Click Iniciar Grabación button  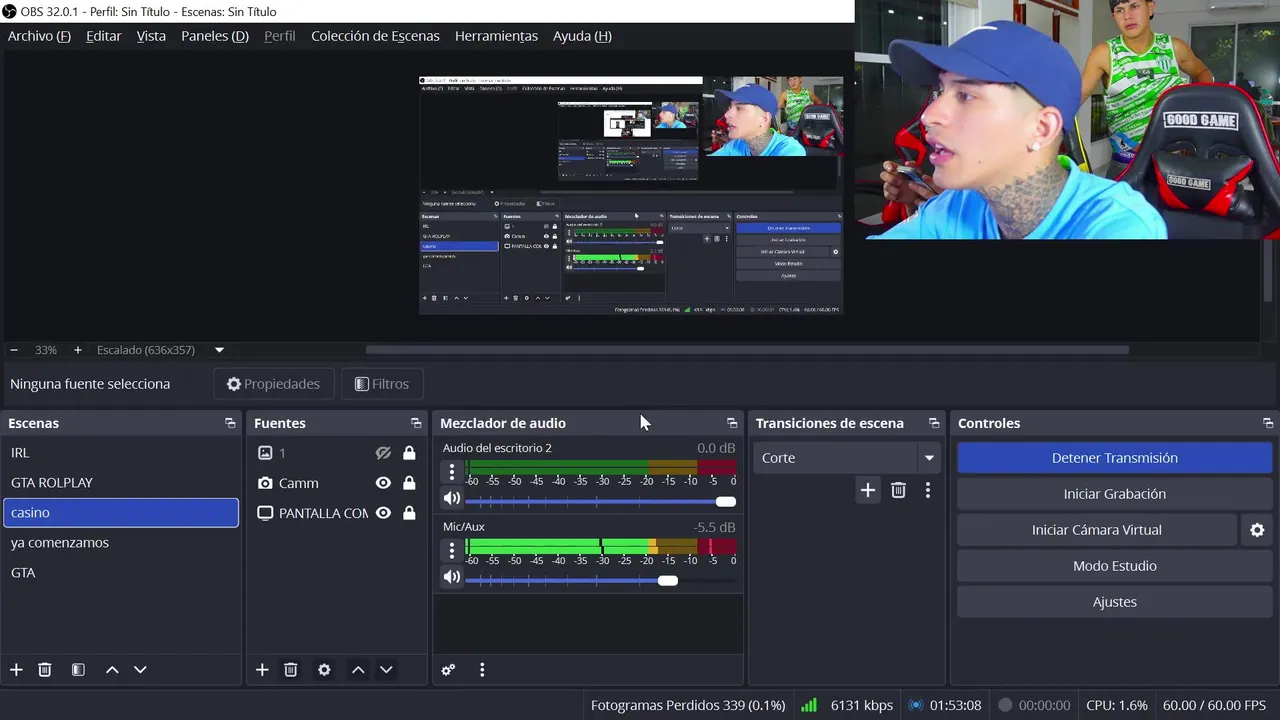tap(1114, 494)
